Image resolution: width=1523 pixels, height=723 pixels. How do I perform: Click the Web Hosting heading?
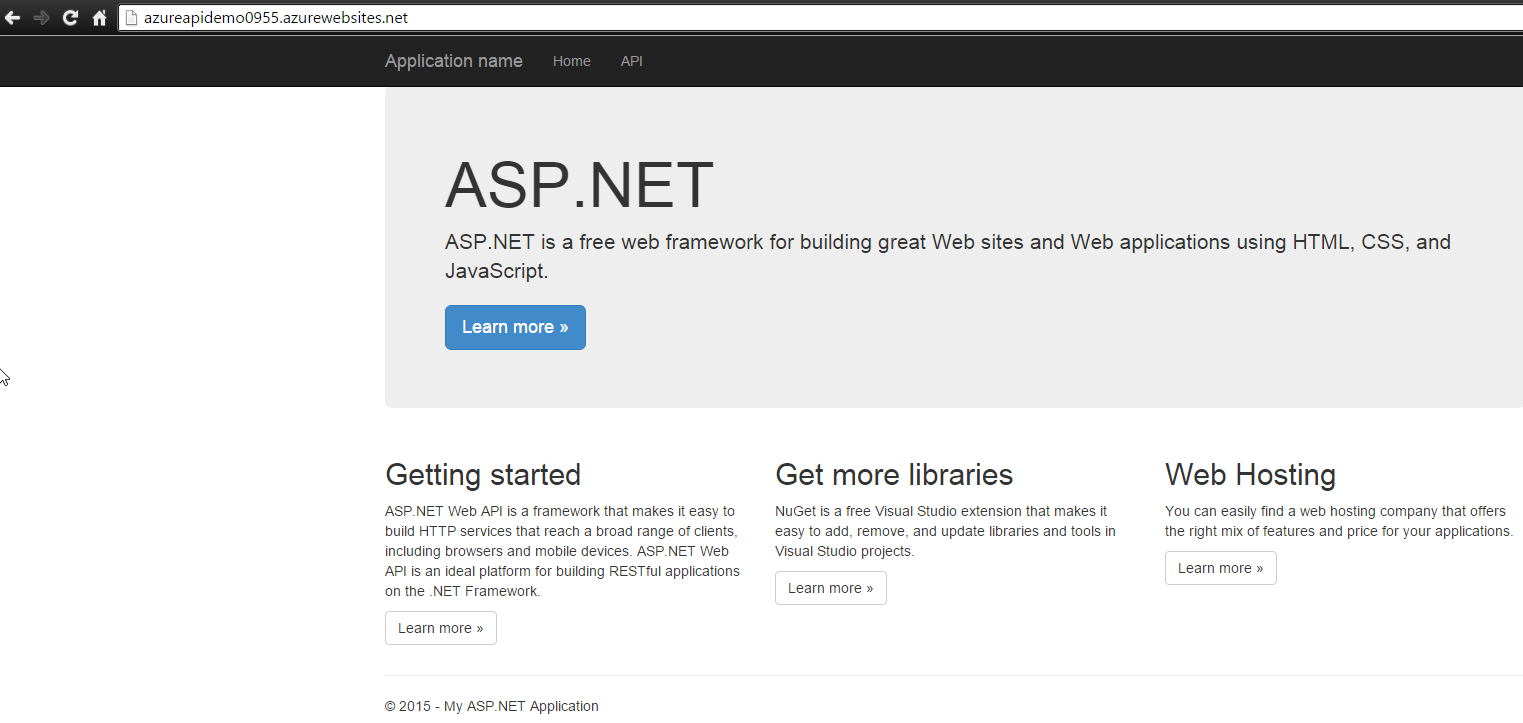coord(1250,474)
